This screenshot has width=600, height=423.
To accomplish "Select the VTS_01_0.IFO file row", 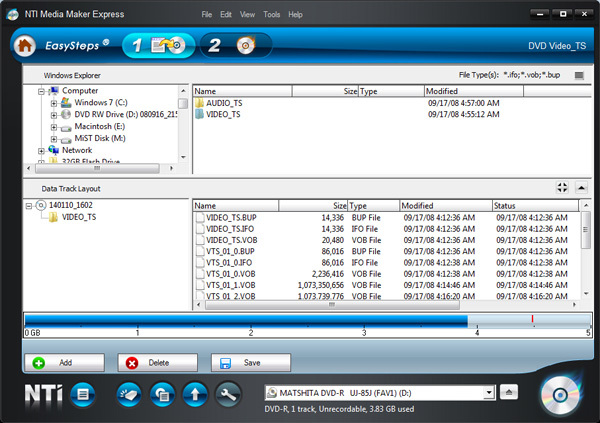I will pos(385,263).
